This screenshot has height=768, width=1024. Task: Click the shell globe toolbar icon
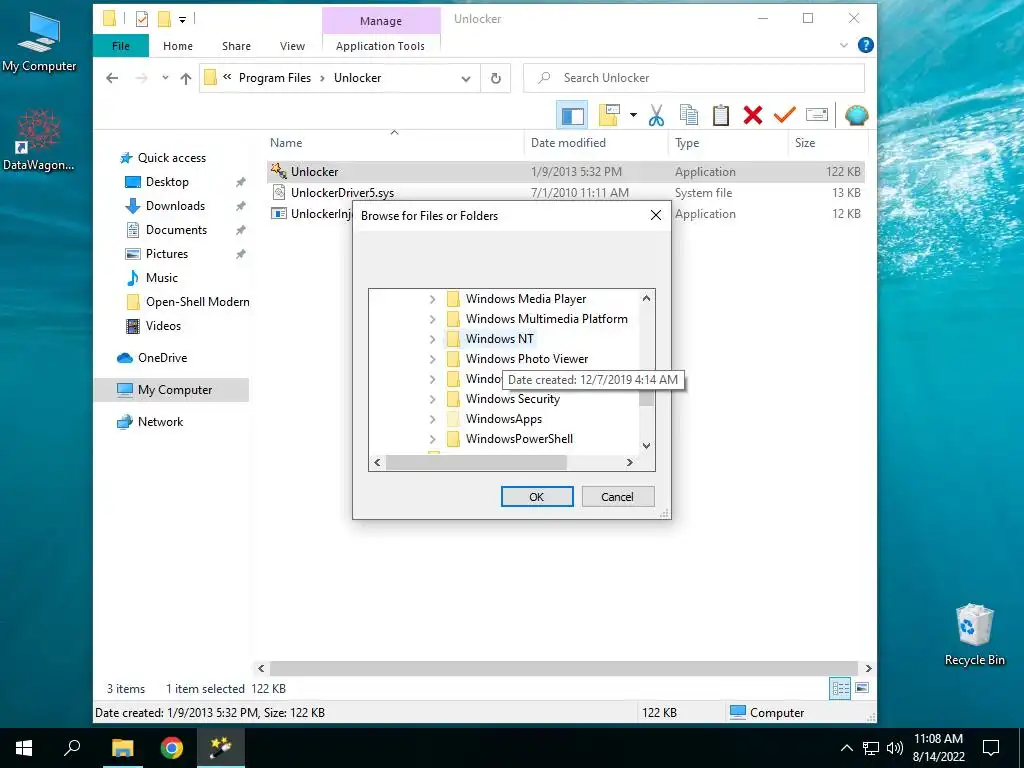coord(856,116)
